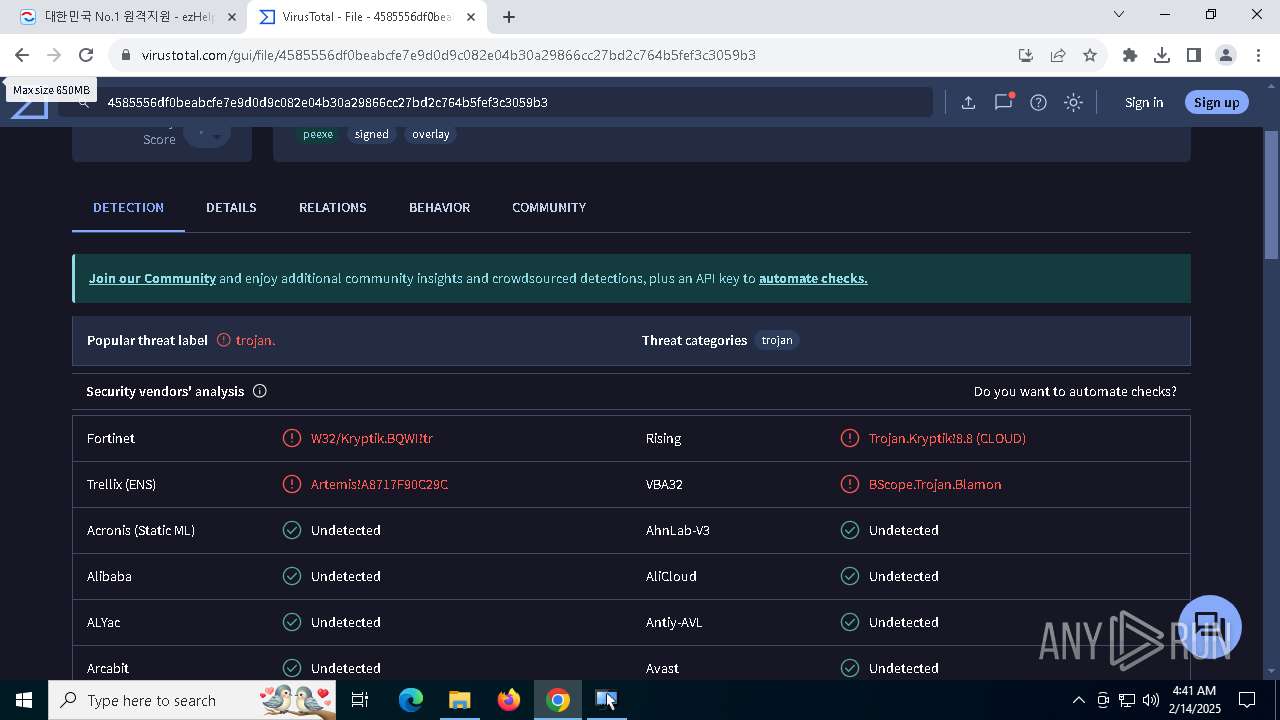Switch to the DETECTION tab

[128, 207]
